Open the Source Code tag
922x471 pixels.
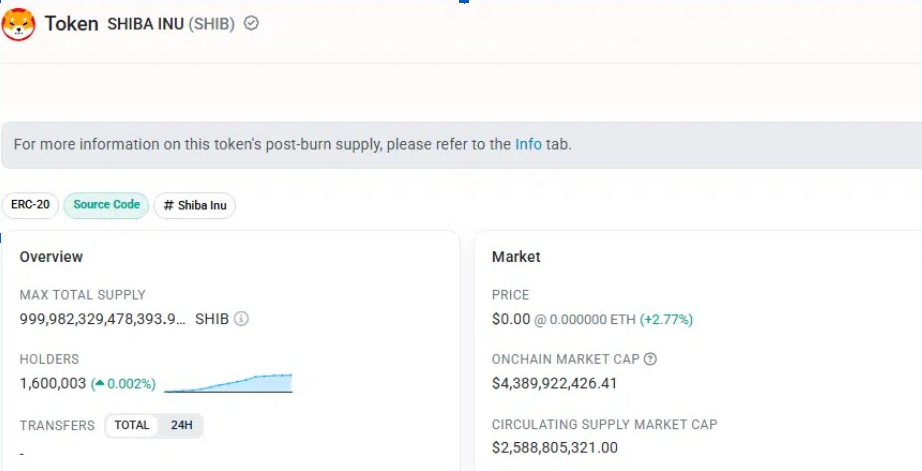pos(106,205)
